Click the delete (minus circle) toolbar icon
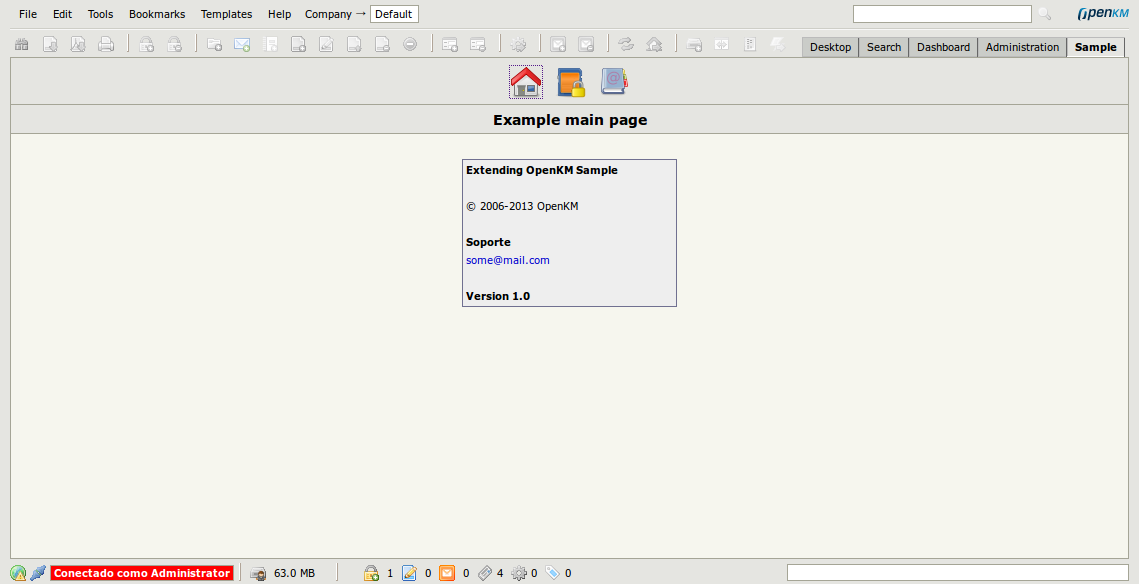 pyautogui.click(x=410, y=44)
